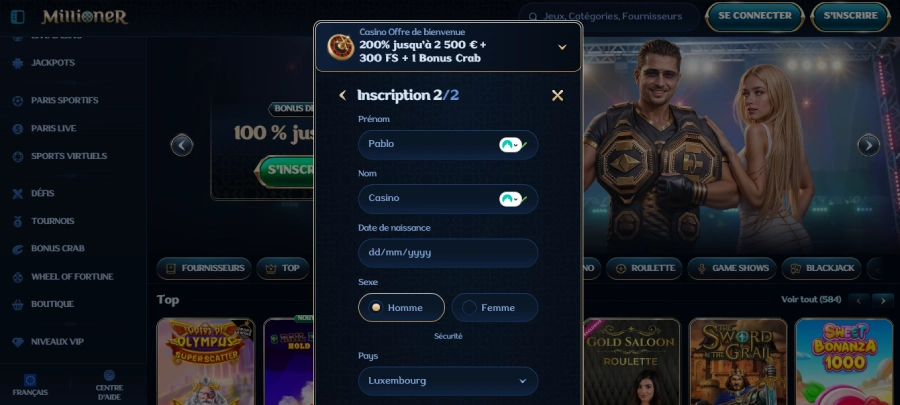This screenshot has height=405, width=900.
Task: Toggle the sidebar collapse icon
Action: tap(18, 17)
